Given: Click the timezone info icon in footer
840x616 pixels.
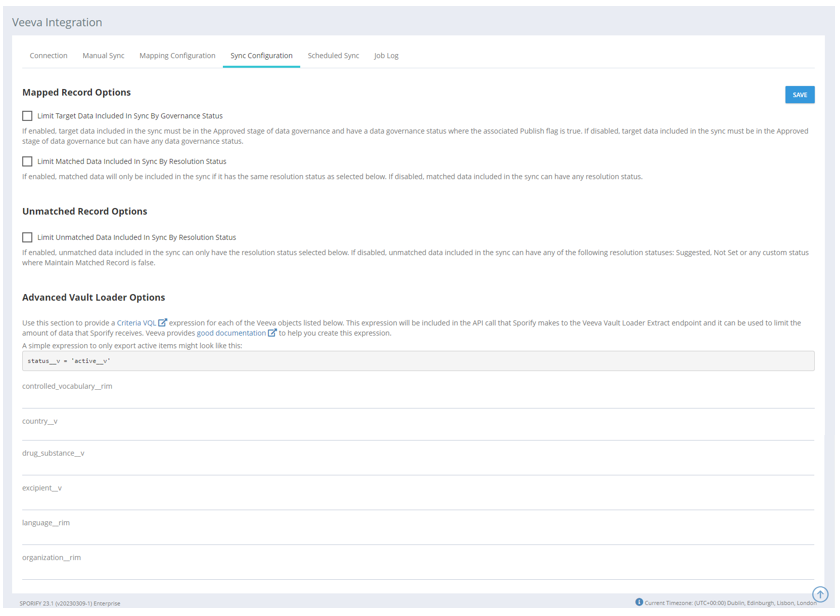Looking at the screenshot, I should point(639,602).
